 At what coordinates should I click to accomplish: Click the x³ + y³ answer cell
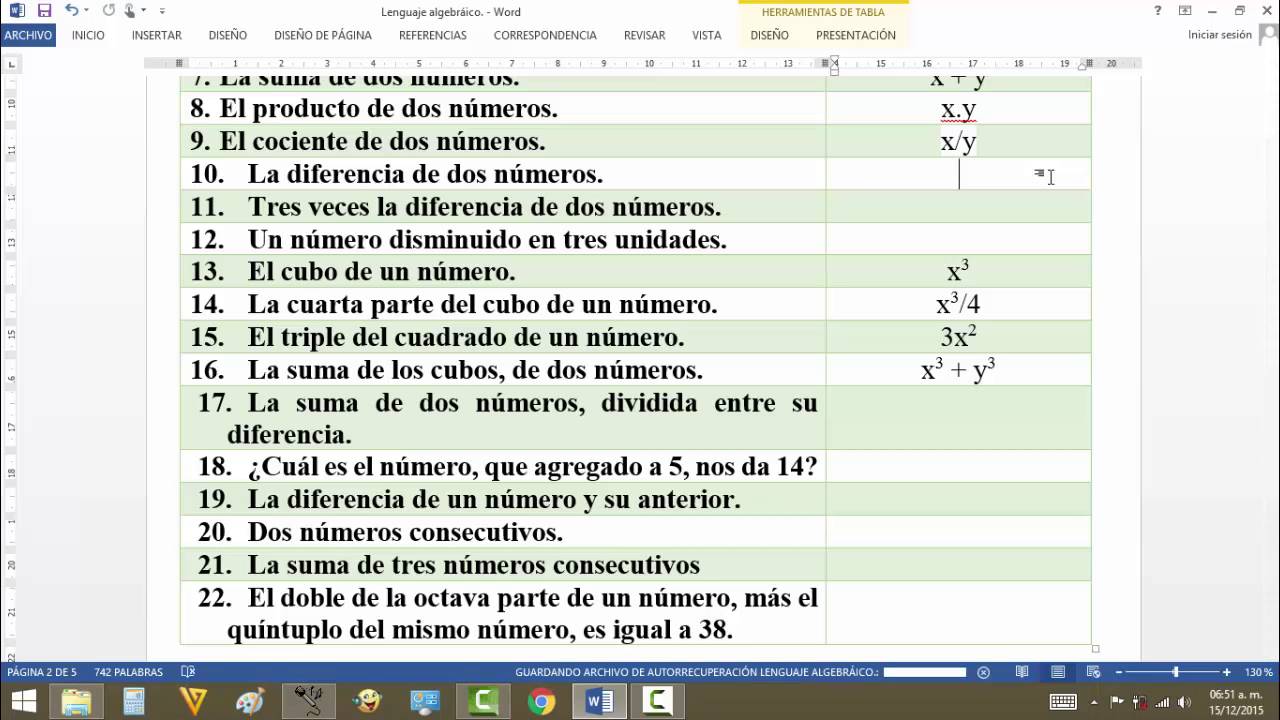[x=958, y=370]
